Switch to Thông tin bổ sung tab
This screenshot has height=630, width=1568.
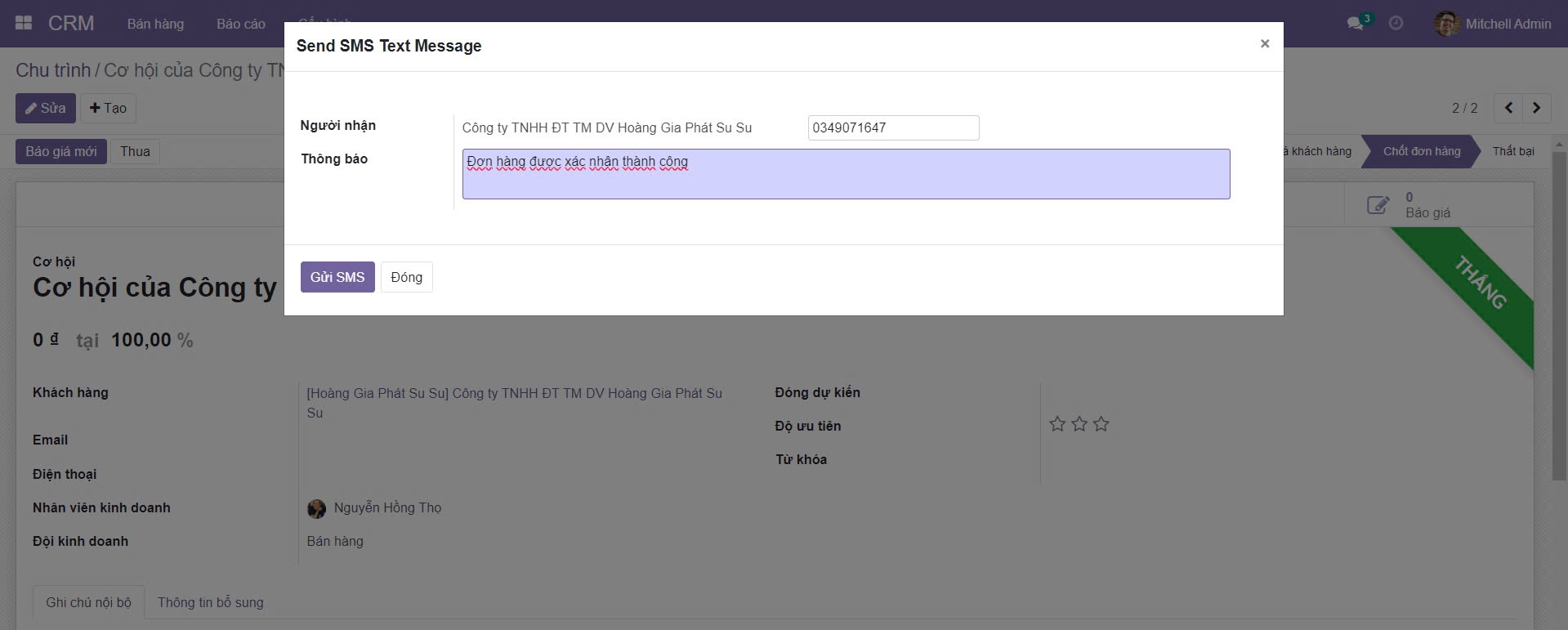pos(210,602)
